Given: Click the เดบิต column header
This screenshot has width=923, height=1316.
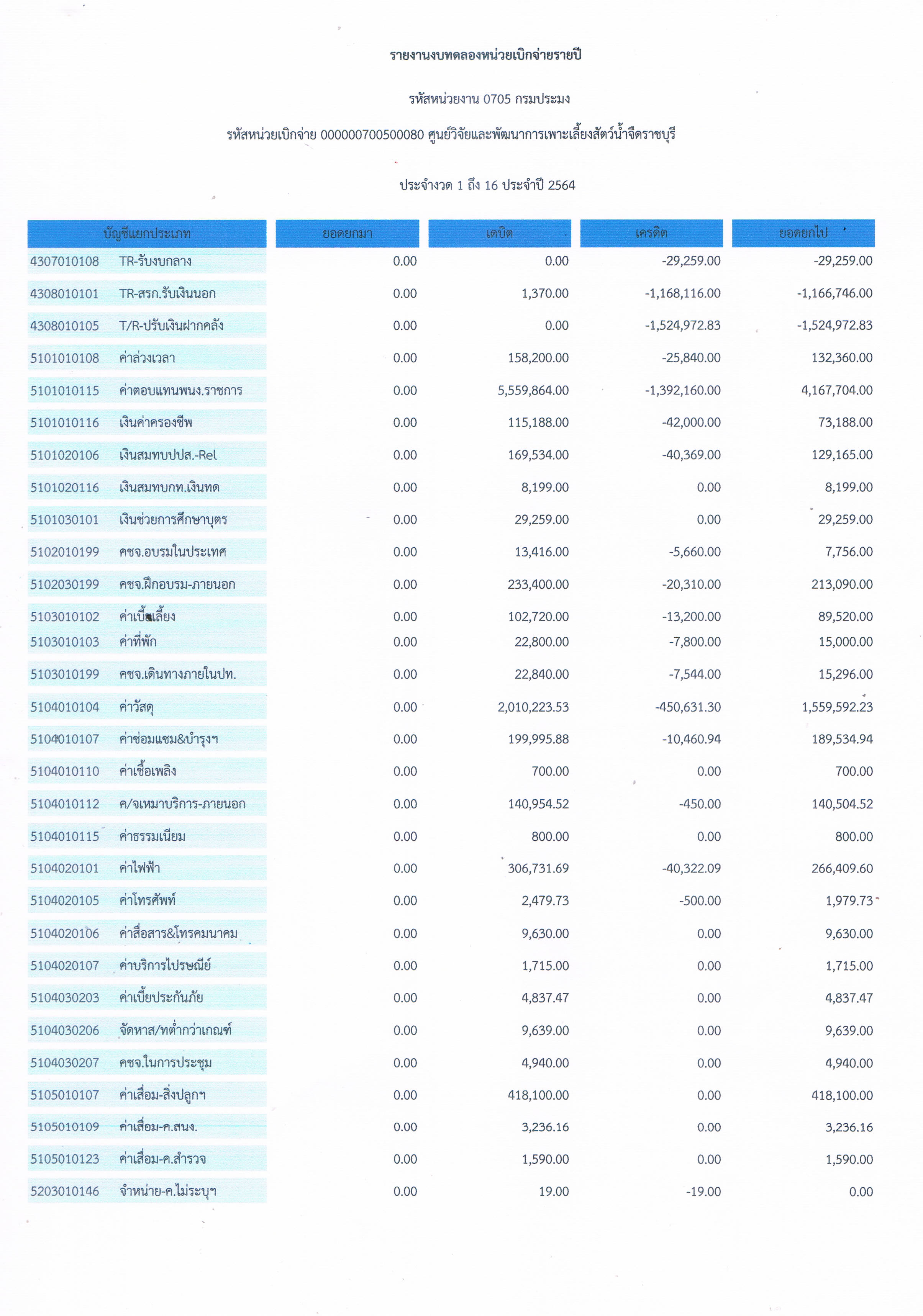Looking at the screenshot, I should [x=499, y=233].
